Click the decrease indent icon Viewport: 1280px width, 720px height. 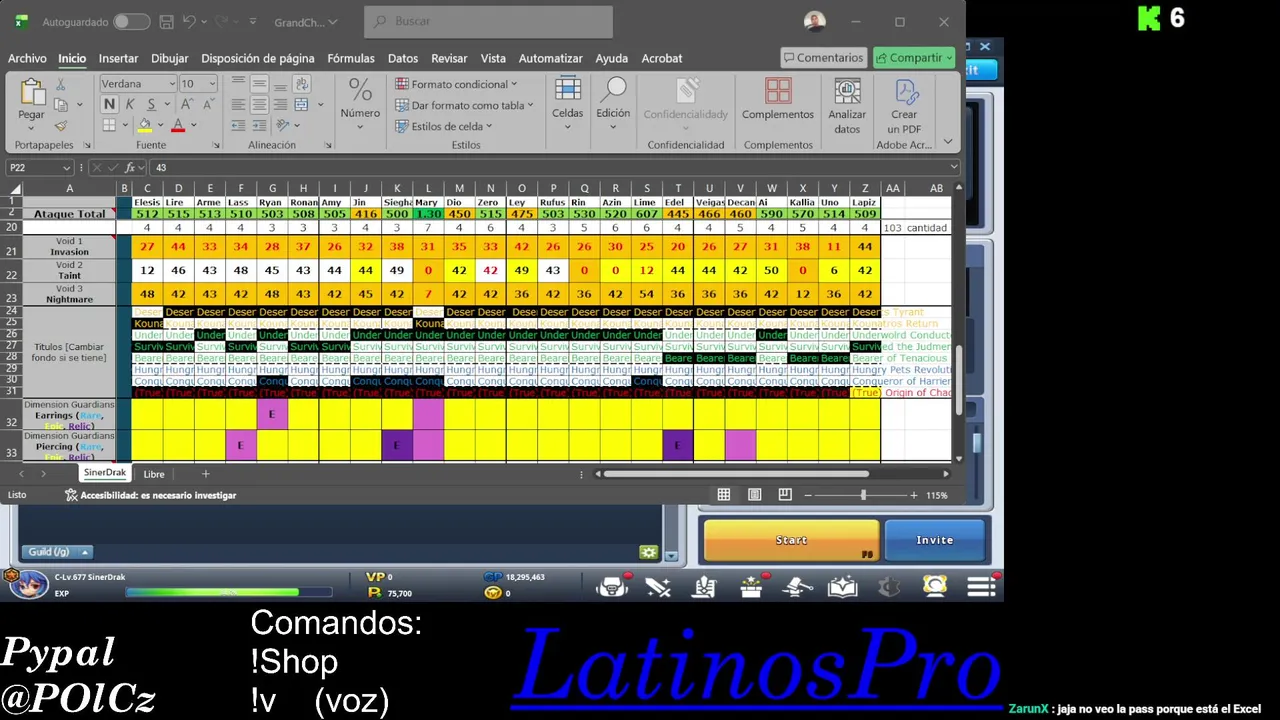(x=238, y=125)
